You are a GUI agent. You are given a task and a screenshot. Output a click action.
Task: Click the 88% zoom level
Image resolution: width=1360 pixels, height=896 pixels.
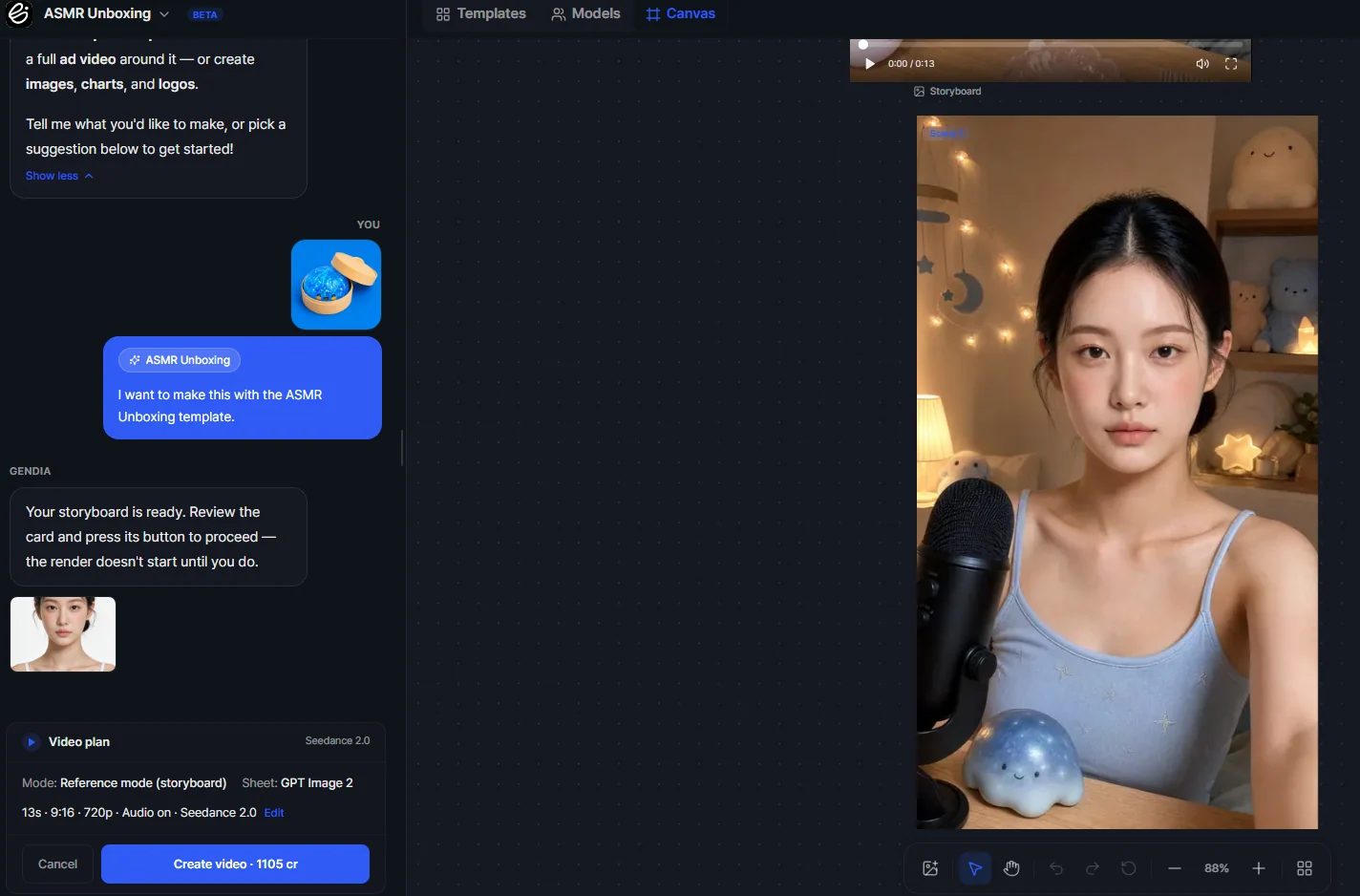pyautogui.click(x=1217, y=868)
